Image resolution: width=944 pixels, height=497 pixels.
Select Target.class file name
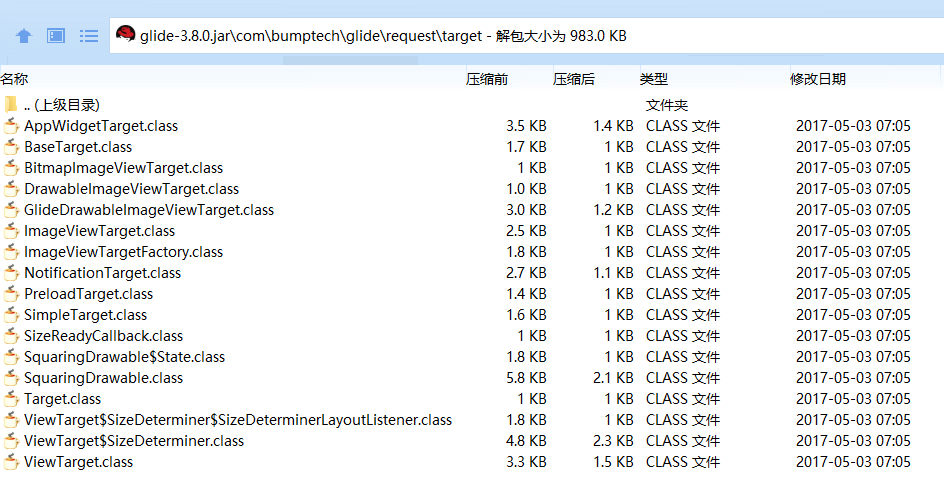63,400
